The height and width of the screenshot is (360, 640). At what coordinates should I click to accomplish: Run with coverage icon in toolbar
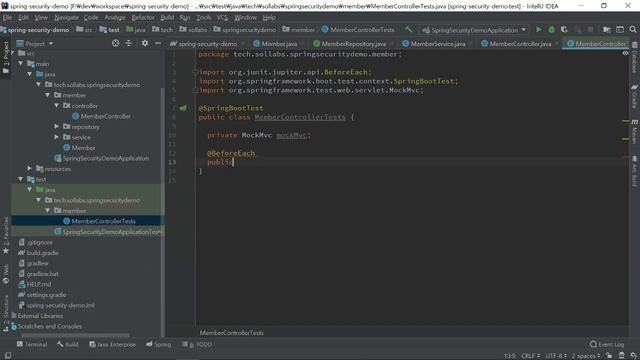coord(564,29)
